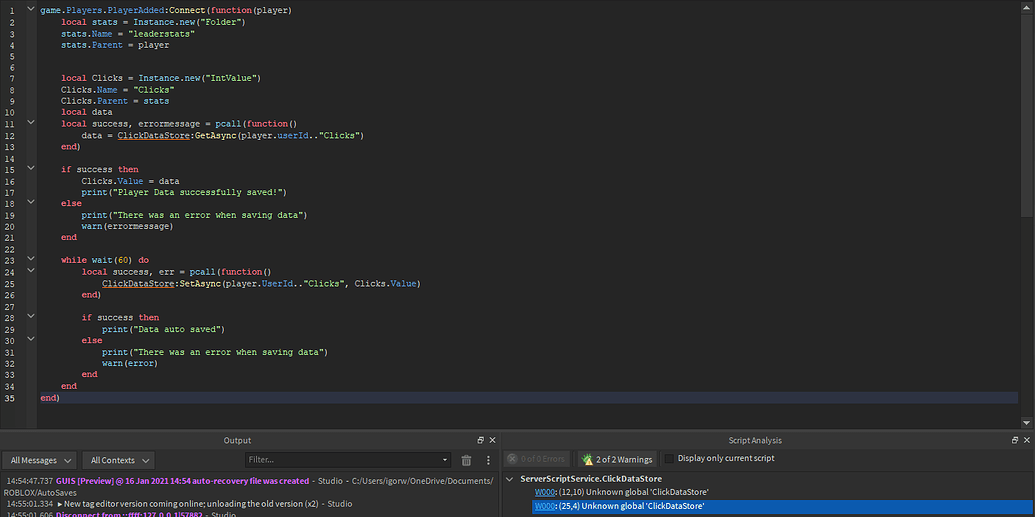Viewport: 1035px width, 517px height.
Task: Collapse the 'if success then' block line 28
Action: pyautogui.click(x=30, y=317)
